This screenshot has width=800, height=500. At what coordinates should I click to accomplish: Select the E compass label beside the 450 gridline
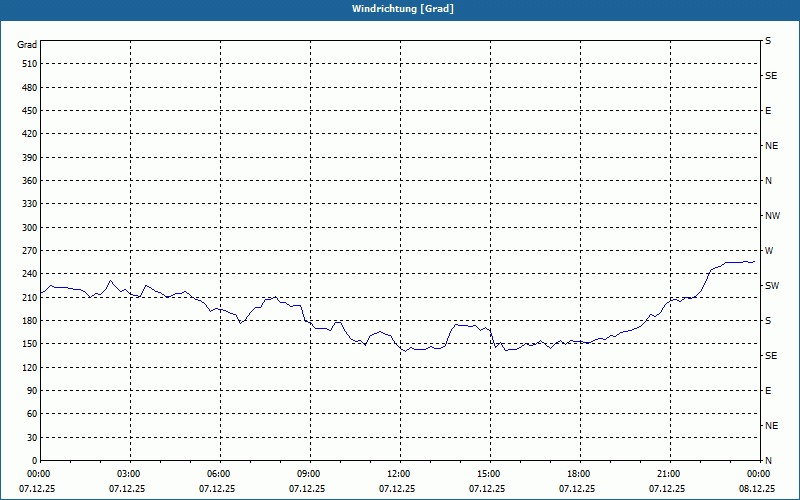coord(768,111)
